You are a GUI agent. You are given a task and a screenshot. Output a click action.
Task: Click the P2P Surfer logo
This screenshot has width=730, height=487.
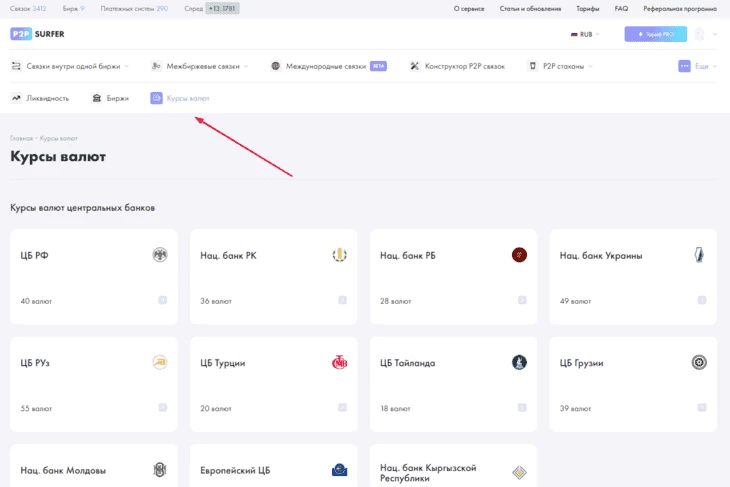[x=37, y=34]
